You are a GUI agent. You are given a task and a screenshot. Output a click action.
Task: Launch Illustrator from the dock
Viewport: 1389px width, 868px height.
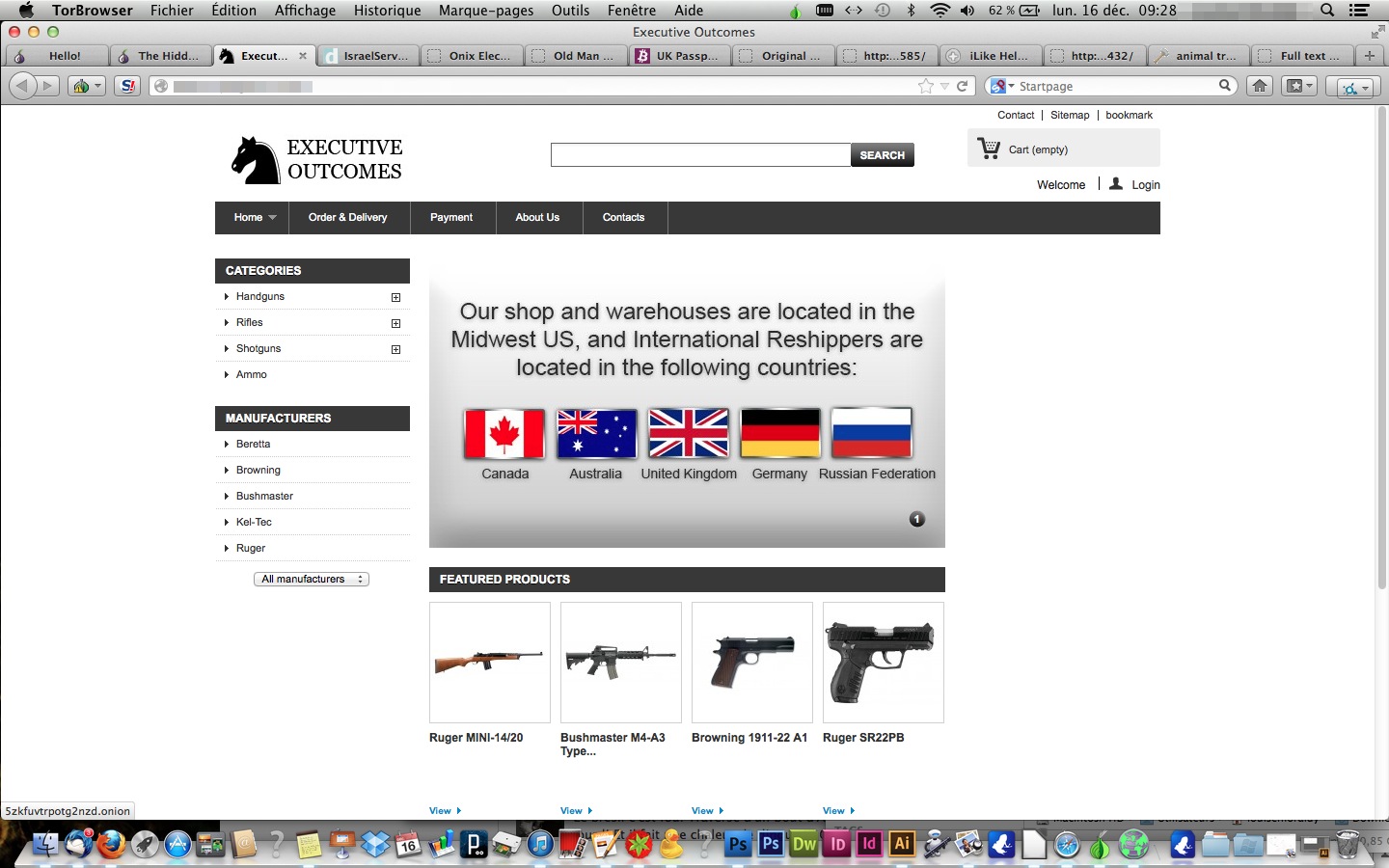point(902,845)
